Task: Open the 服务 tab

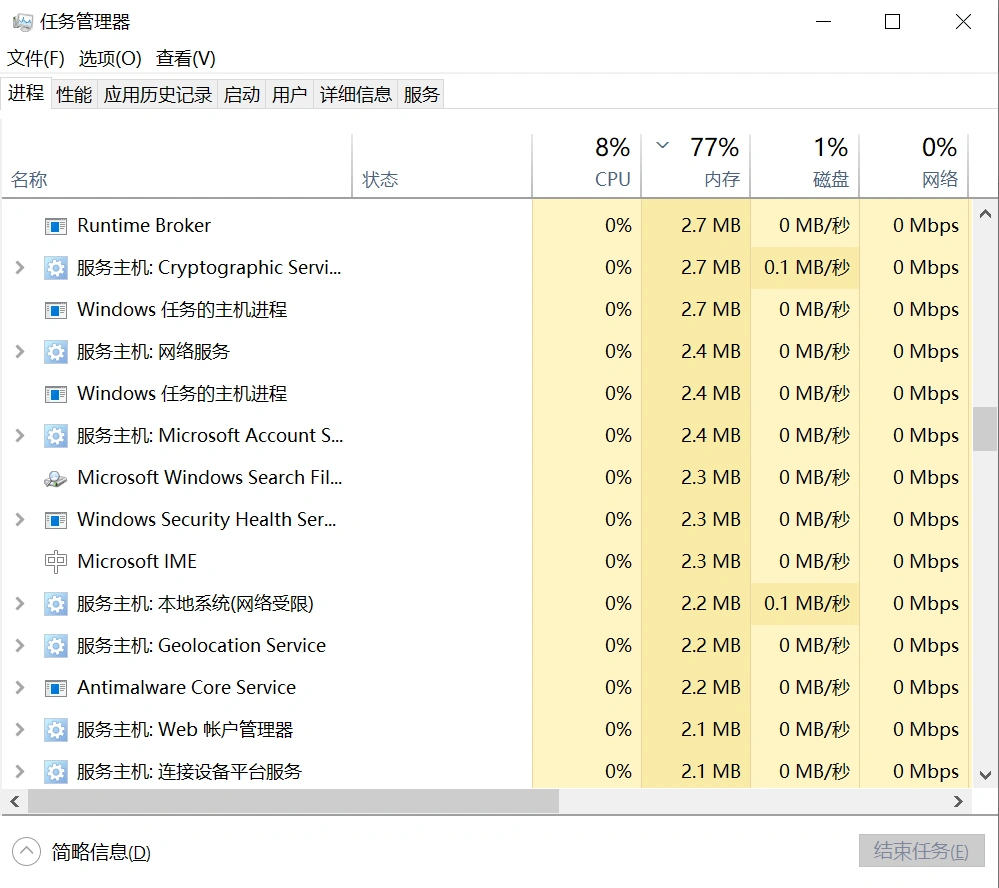Action: [420, 93]
